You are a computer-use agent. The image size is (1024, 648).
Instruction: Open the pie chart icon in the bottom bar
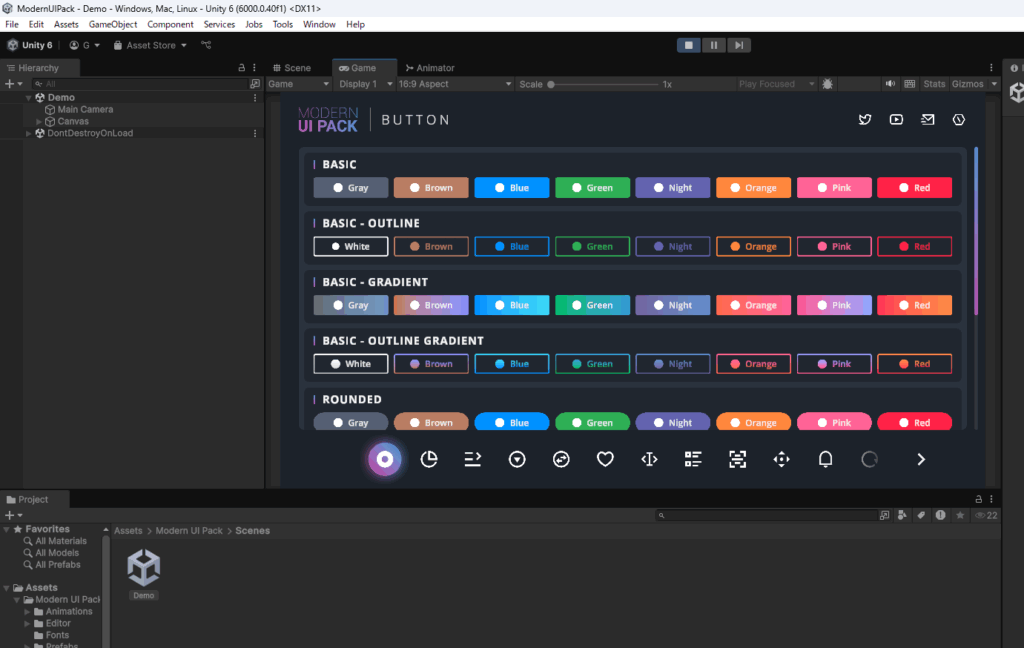coord(429,459)
